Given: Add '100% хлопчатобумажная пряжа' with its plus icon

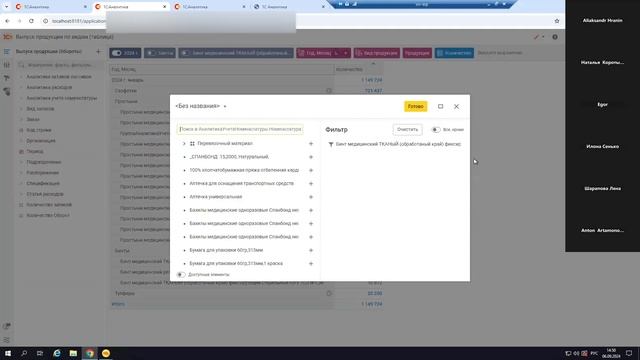Looking at the screenshot, I should coord(311,170).
